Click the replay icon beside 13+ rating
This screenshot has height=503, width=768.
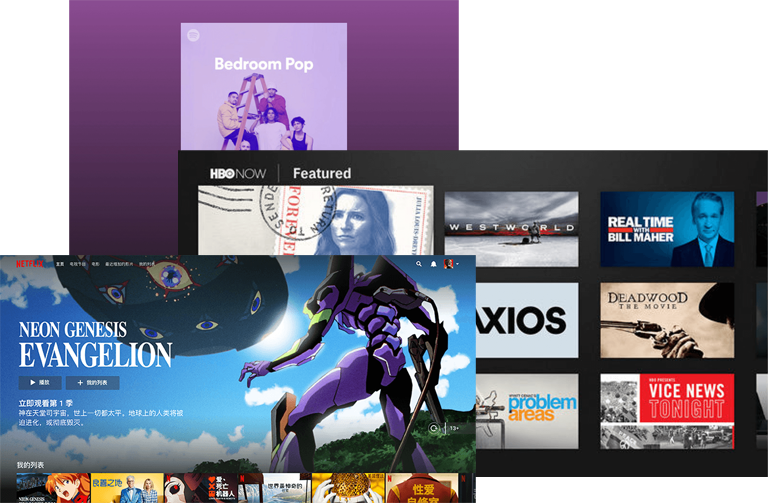click(433, 428)
